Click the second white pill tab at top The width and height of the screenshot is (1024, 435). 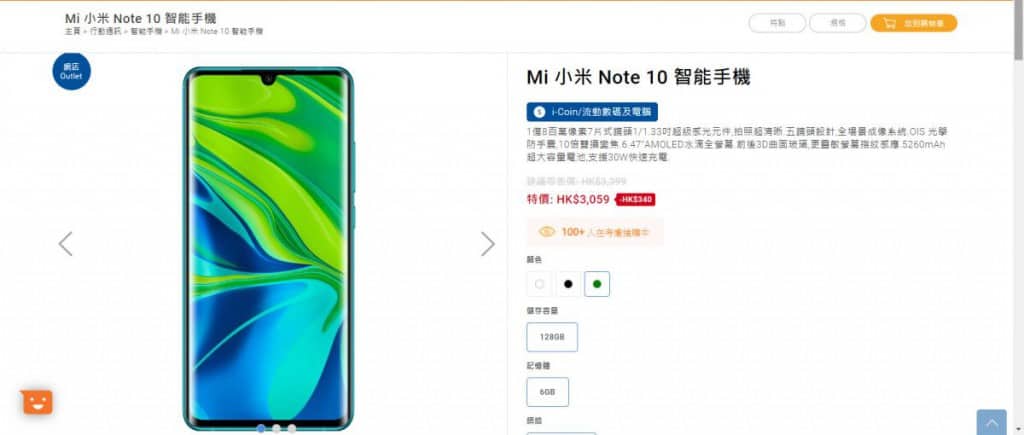click(x=838, y=24)
